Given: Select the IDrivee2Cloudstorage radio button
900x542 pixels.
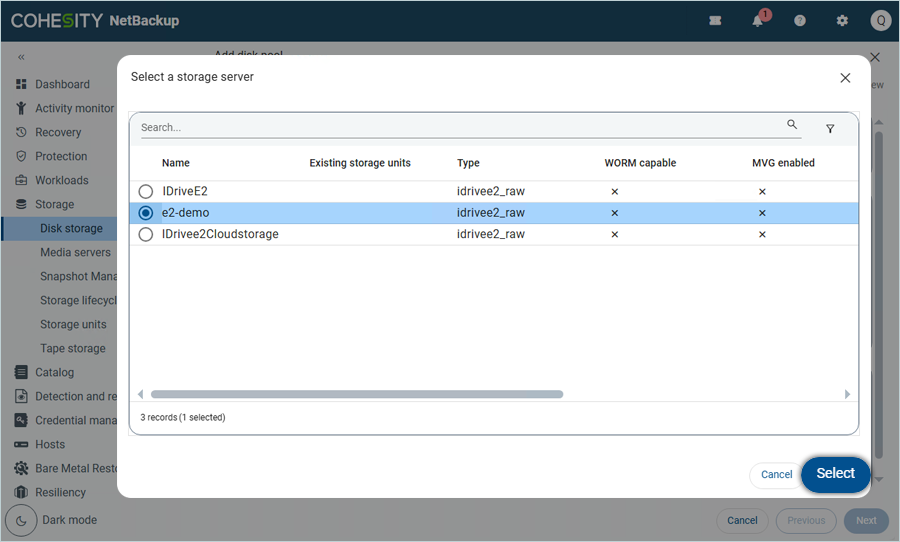Looking at the screenshot, I should (146, 234).
